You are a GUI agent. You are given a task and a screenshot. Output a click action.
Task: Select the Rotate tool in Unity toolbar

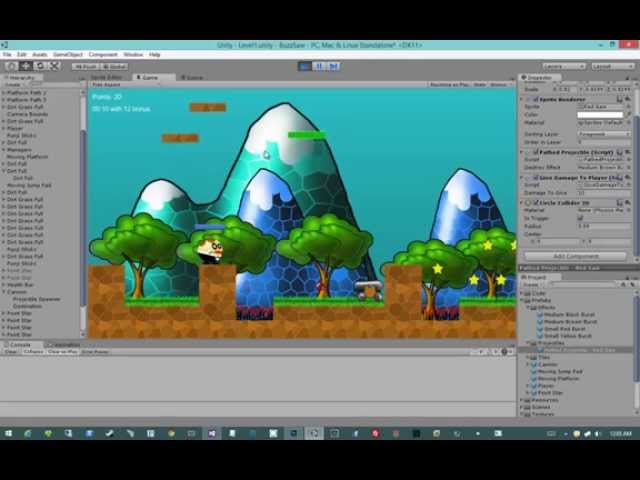[x=40, y=66]
